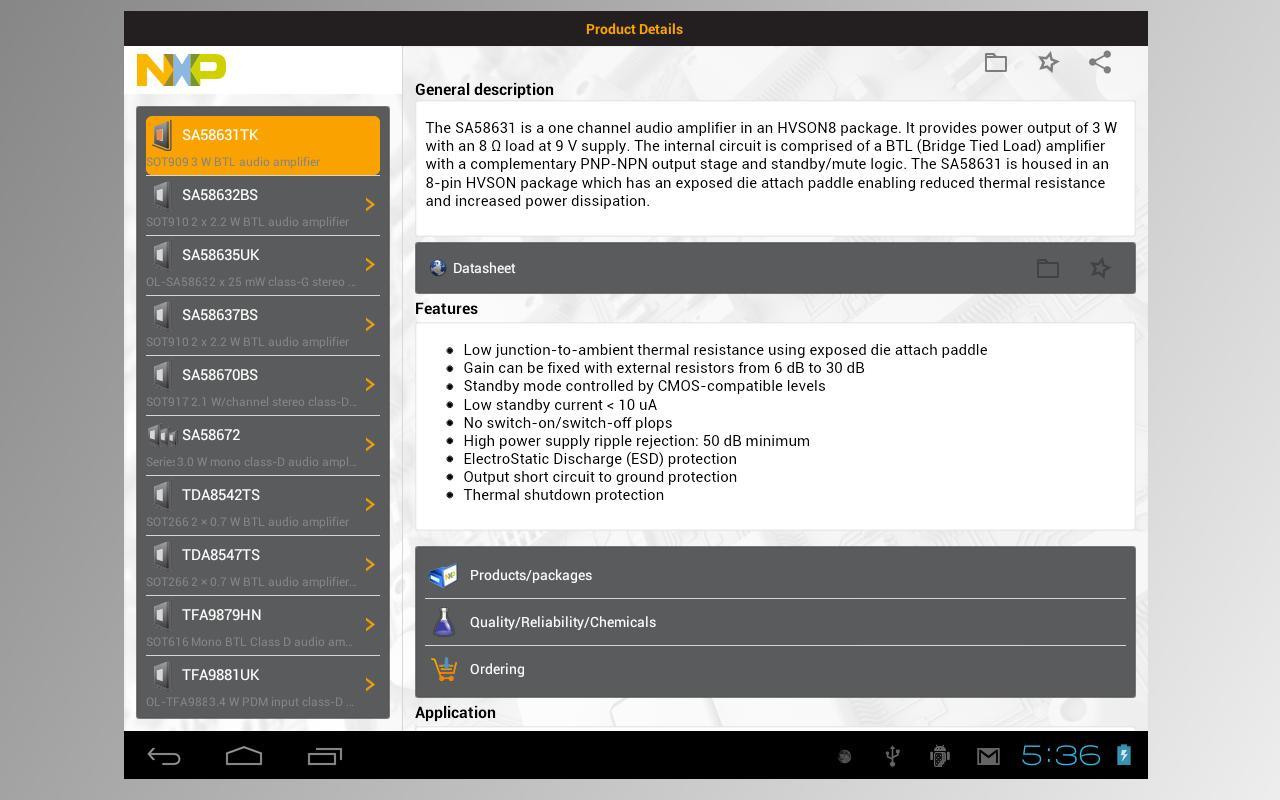1280x800 pixels.
Task: Select SA58631TK in product list
Action: [x=263, y=145]
